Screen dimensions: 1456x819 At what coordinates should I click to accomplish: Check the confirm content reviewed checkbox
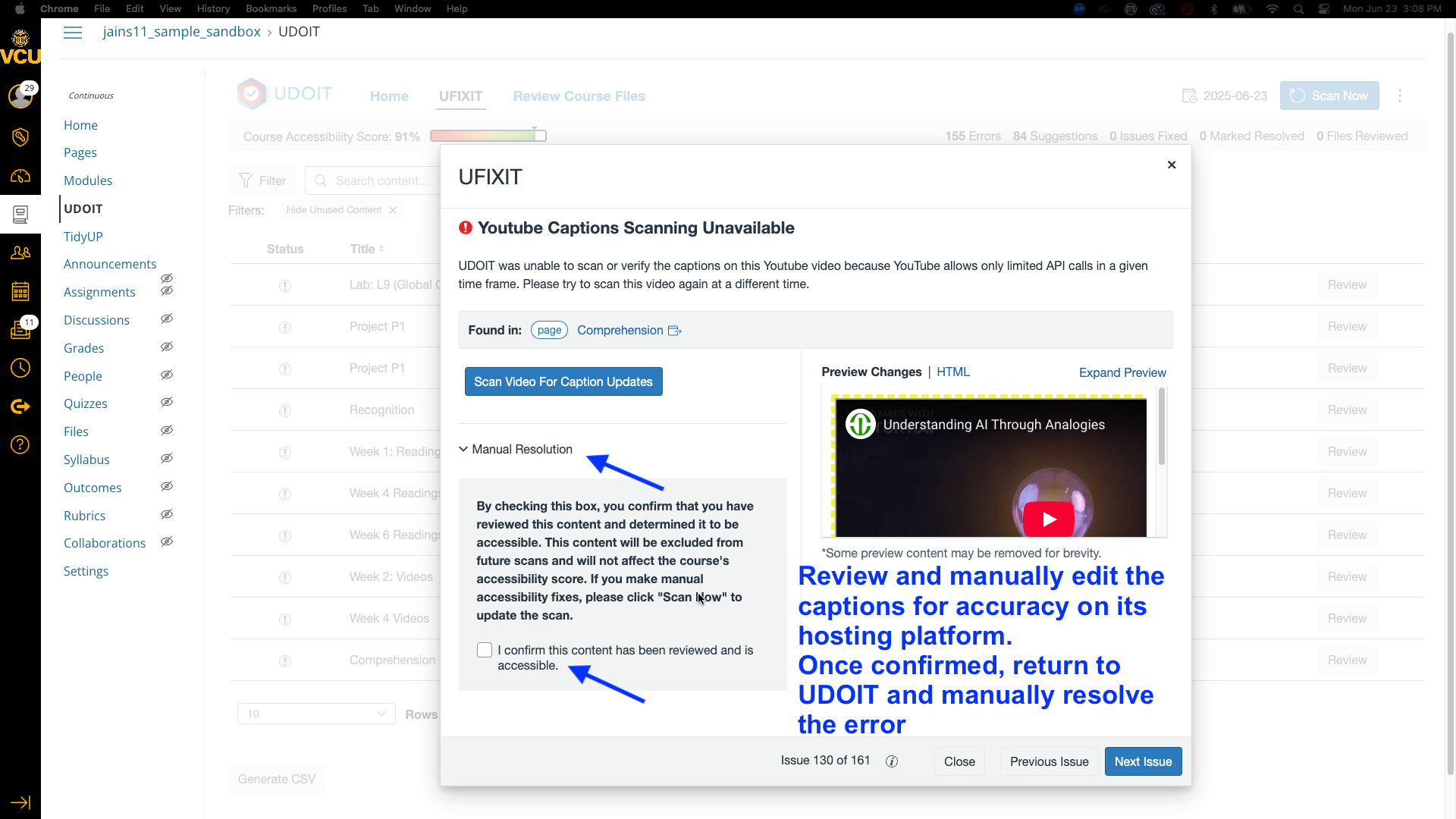click(x=485, y=650)
